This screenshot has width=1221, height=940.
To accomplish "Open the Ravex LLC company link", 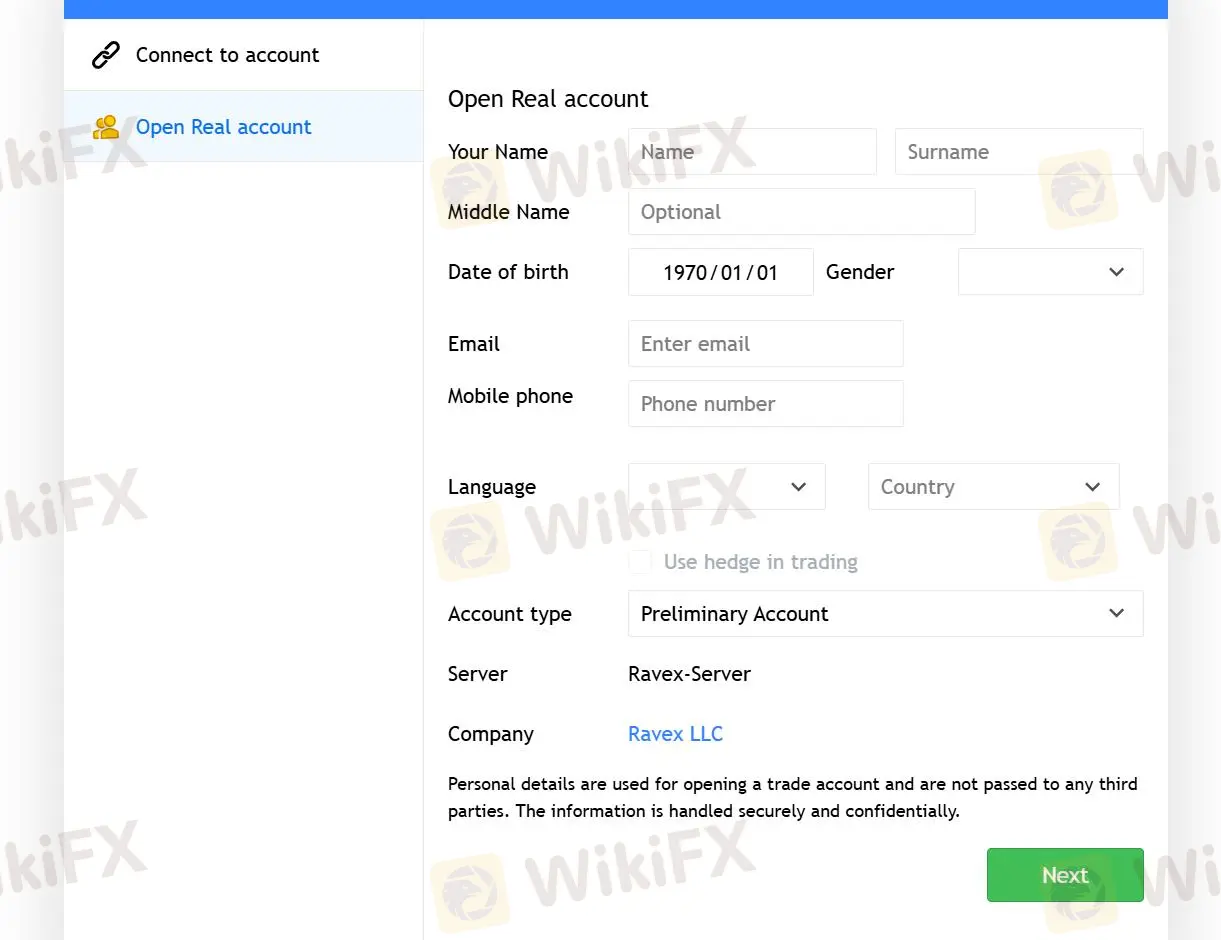I will [x=675, y=734].
